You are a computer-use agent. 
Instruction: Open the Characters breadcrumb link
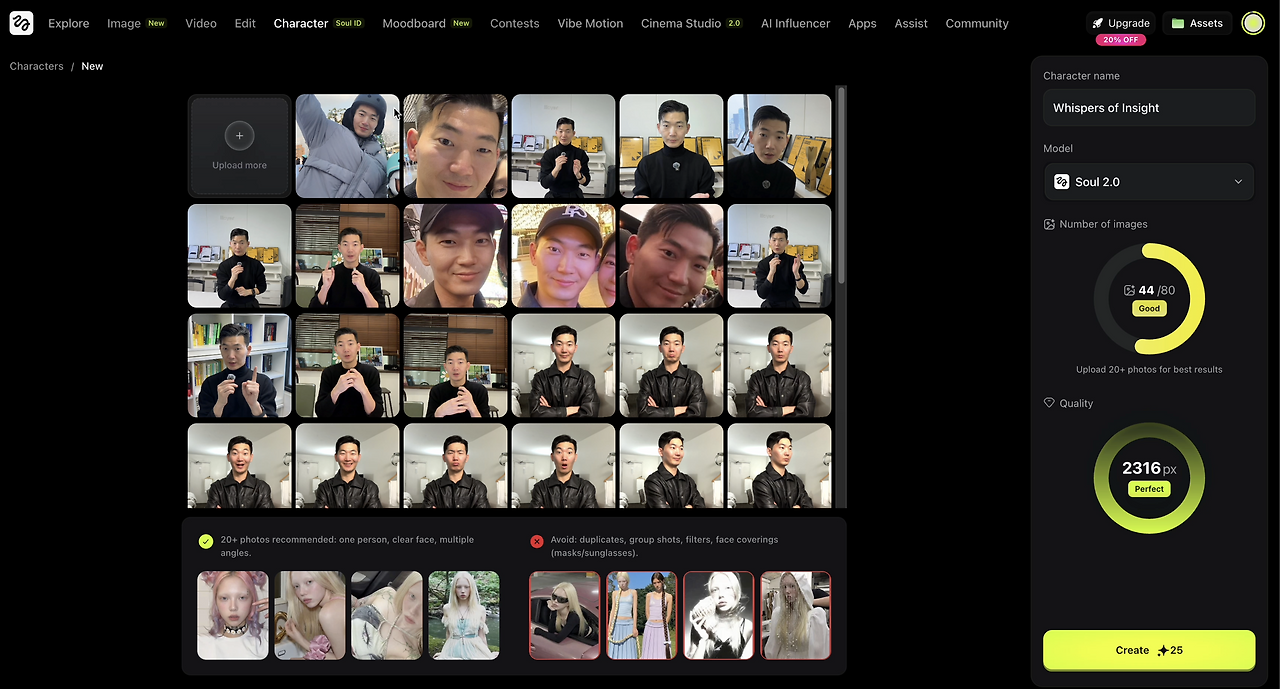tap(36, 66)
